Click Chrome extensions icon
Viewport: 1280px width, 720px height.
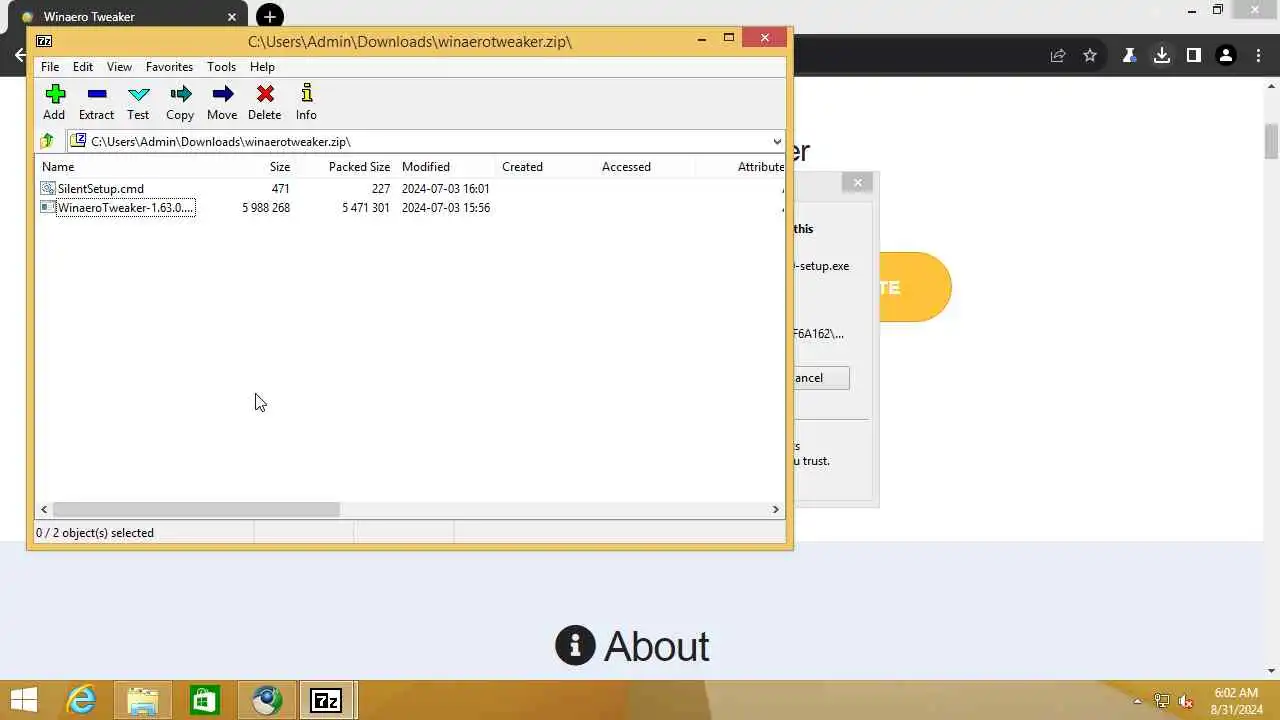pos(1129,56)
